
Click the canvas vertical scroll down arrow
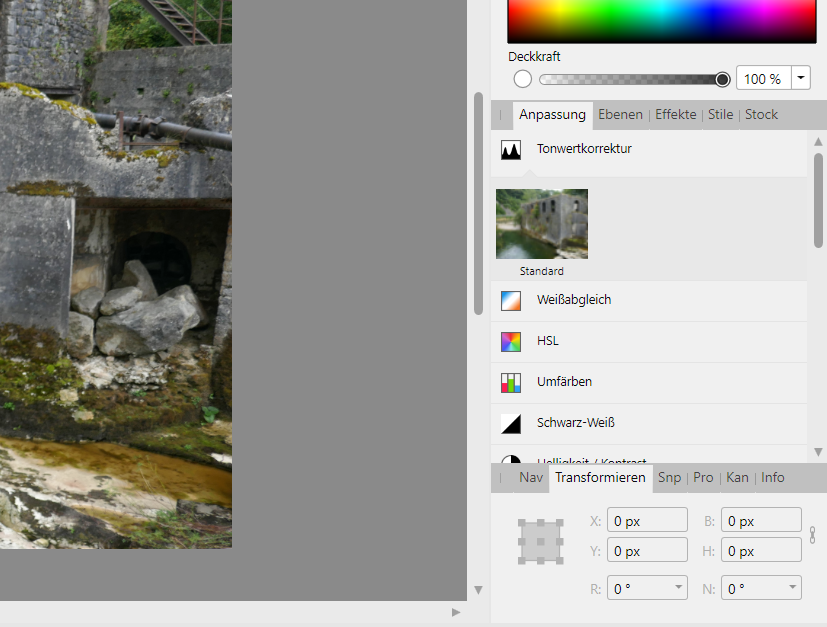478,590
